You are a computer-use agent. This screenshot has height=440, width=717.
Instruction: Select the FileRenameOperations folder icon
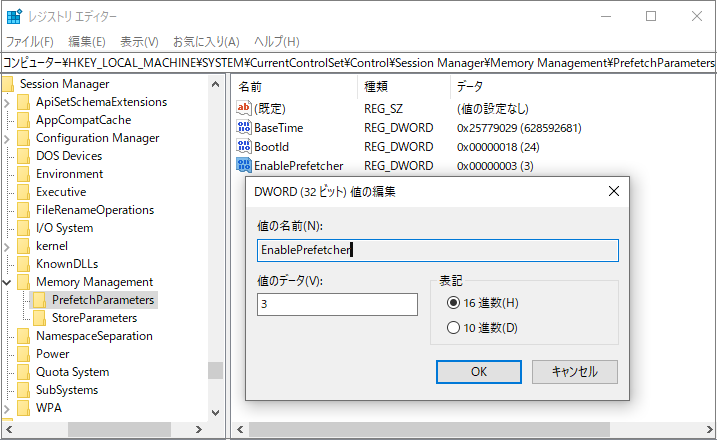point(23,210)
